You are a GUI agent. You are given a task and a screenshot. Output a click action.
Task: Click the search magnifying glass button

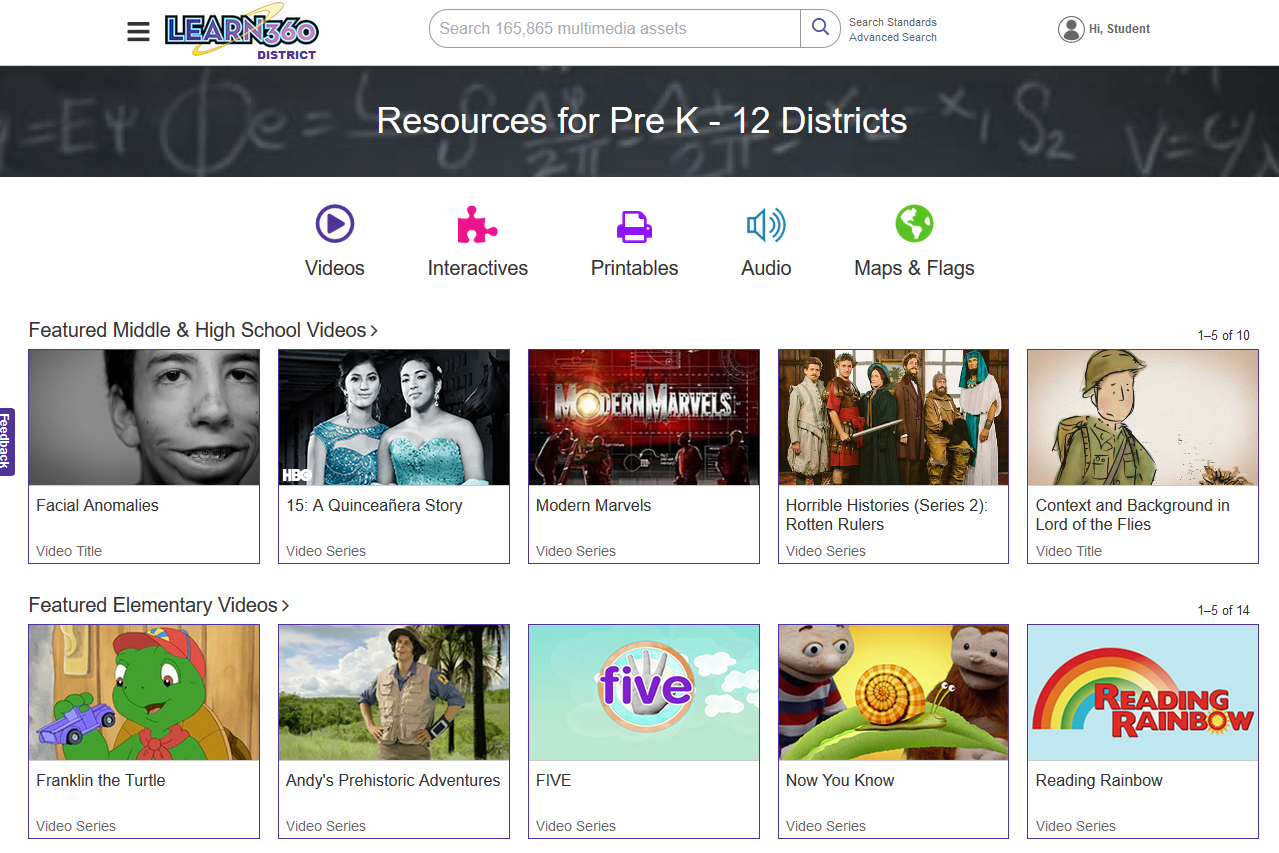click(820, 28)
